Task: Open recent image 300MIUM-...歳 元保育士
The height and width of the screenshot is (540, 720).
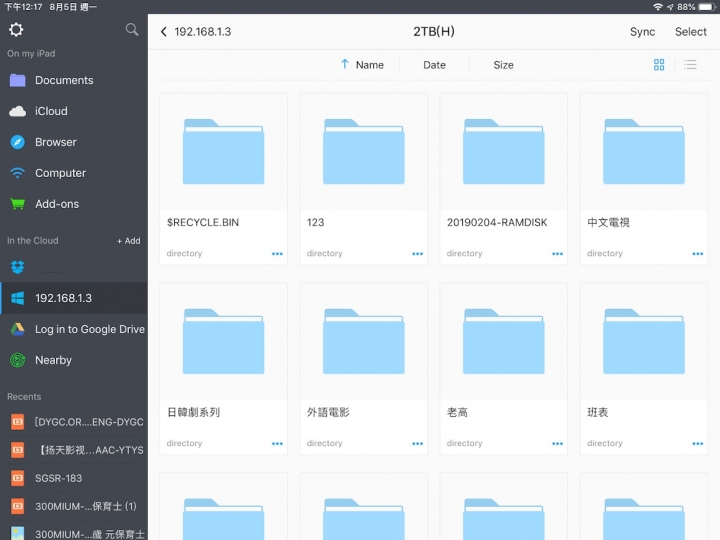Action: click(x=73, y=534)
